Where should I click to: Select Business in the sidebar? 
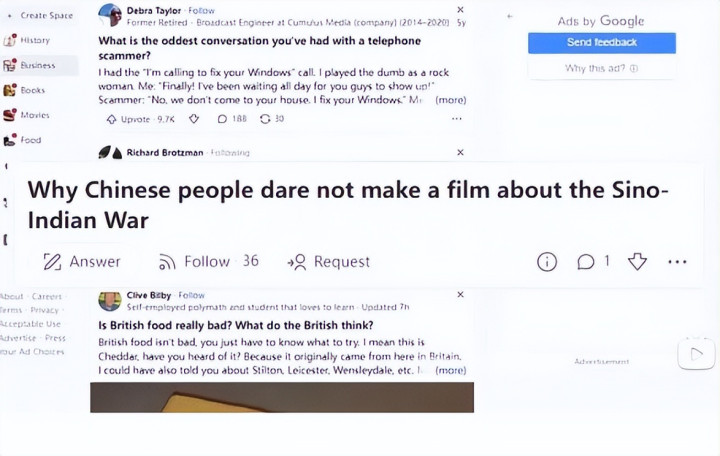click(38, 65)
